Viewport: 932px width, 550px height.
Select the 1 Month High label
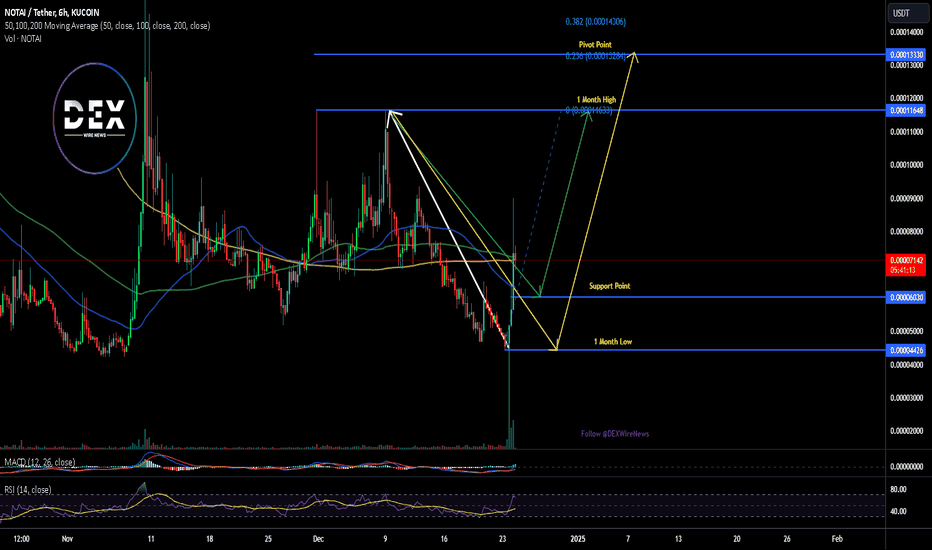[596, 100]
